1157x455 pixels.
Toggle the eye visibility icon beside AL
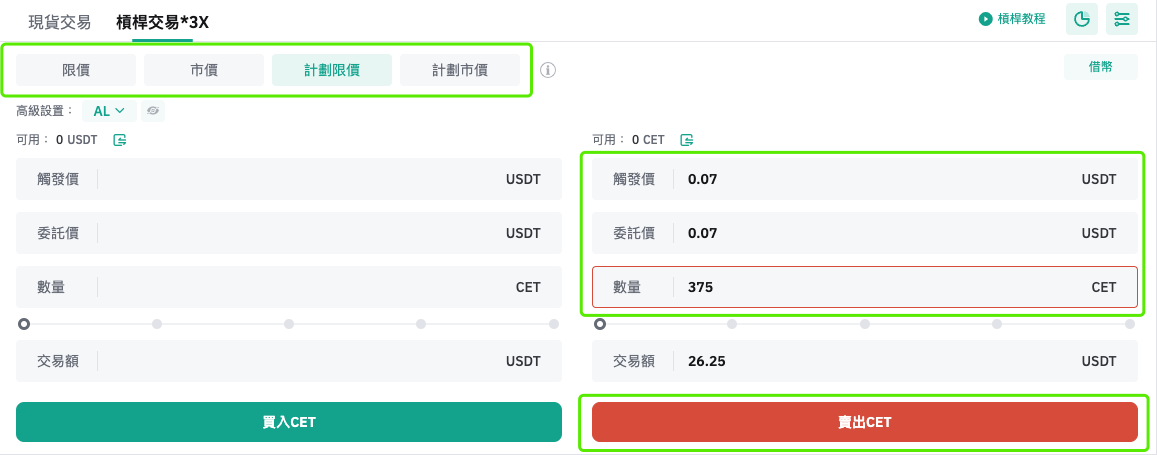point(152,111)
